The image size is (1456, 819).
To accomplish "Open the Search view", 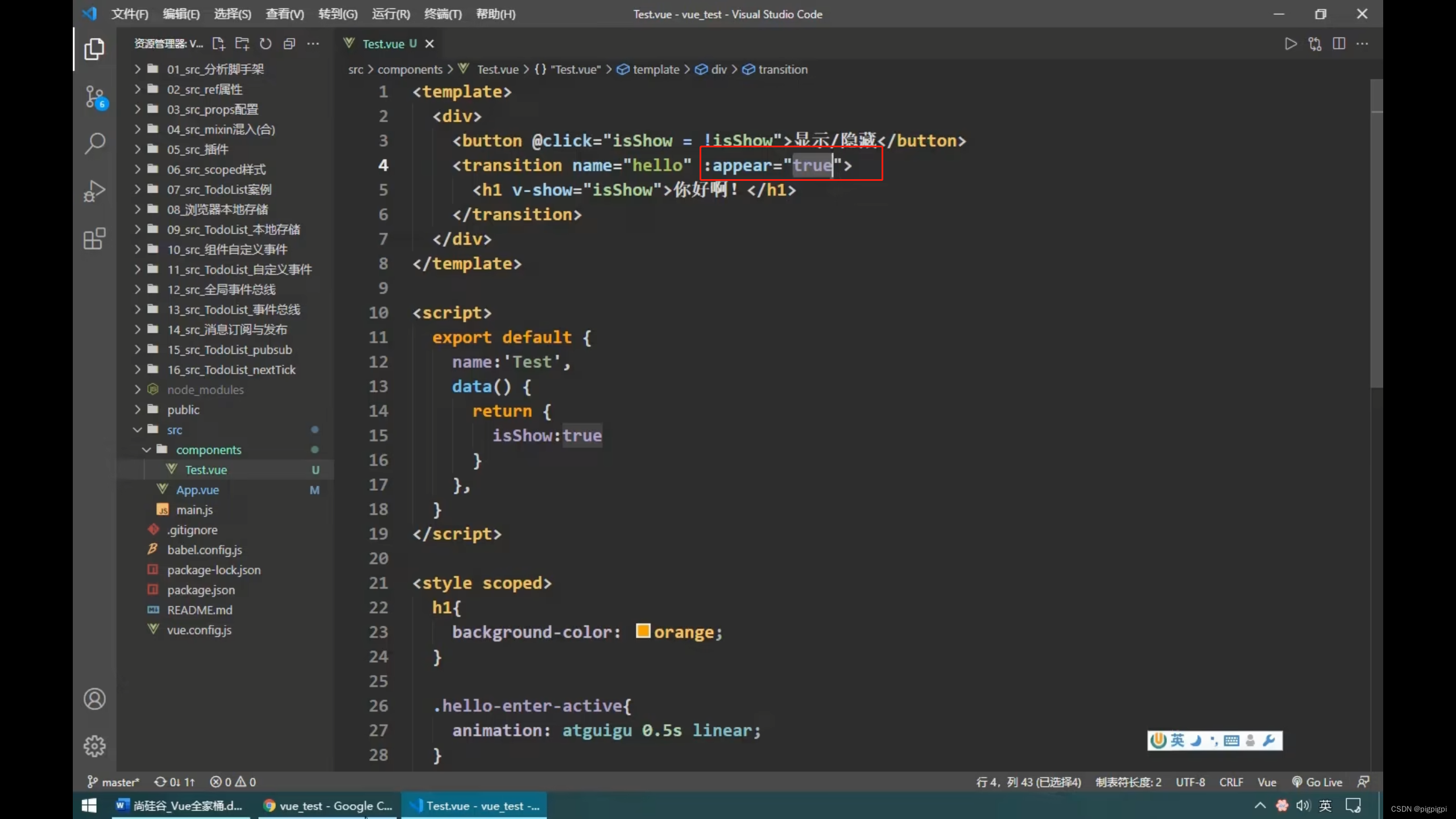I will click(94, 143).
